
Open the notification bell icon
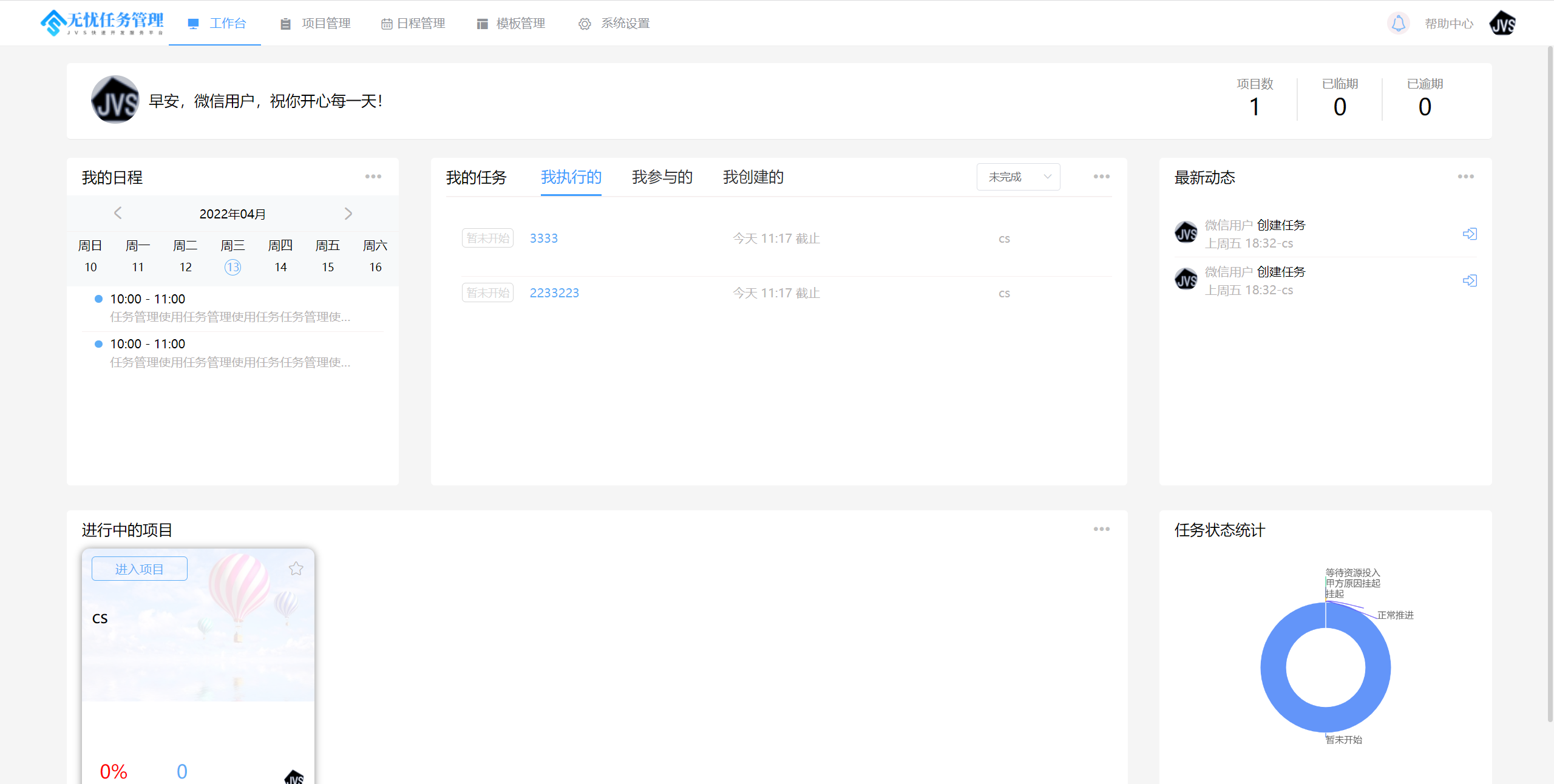point(1398,24)
